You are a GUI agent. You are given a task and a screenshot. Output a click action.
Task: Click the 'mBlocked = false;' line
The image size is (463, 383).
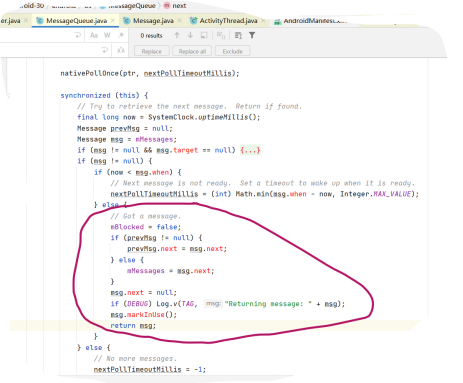[x=146, y=227]
